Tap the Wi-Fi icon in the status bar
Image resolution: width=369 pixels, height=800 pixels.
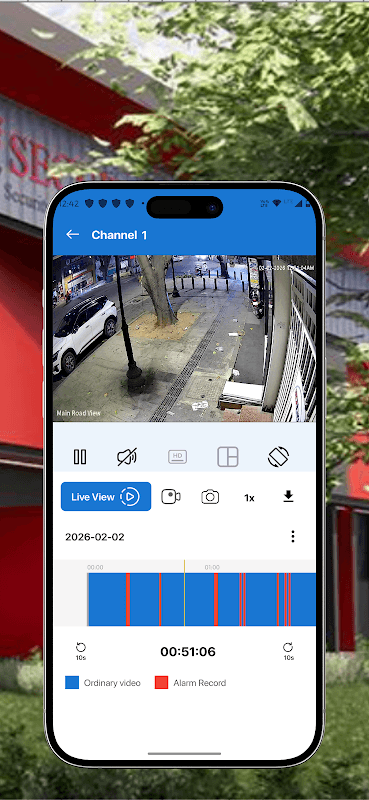pyautogui.click(x=277, y=203)
